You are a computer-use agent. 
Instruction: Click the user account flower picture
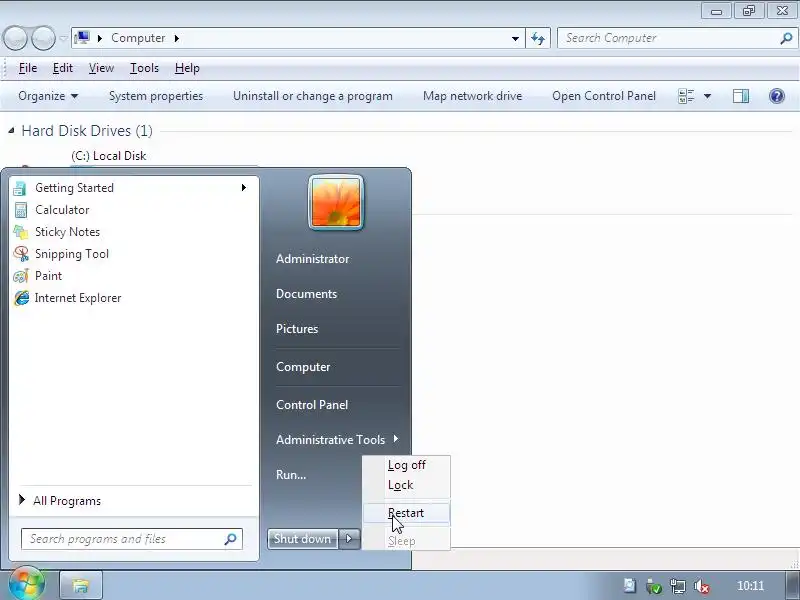pos(336,203)
